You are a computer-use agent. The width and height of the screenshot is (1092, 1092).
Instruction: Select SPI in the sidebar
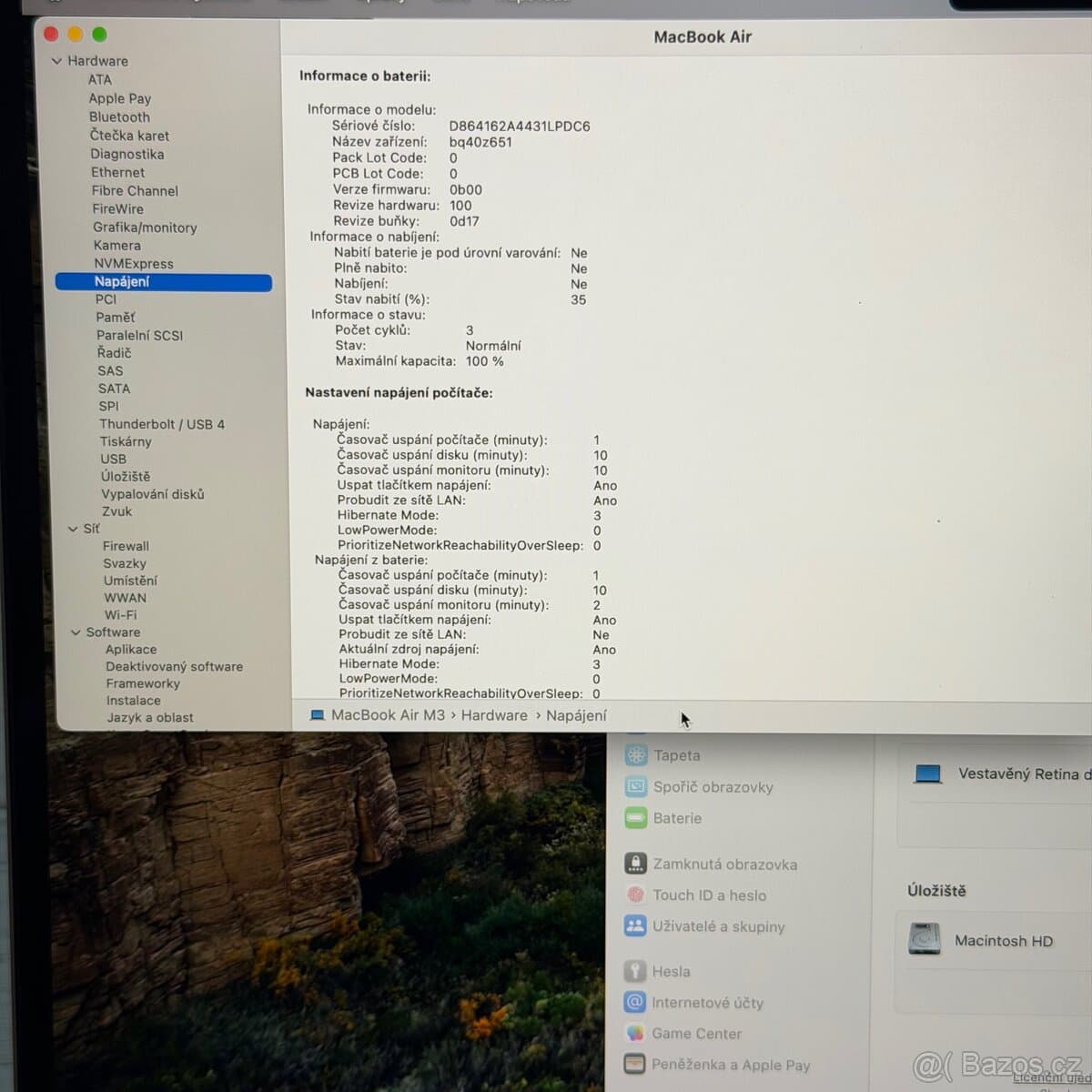[x=108, y=407]
